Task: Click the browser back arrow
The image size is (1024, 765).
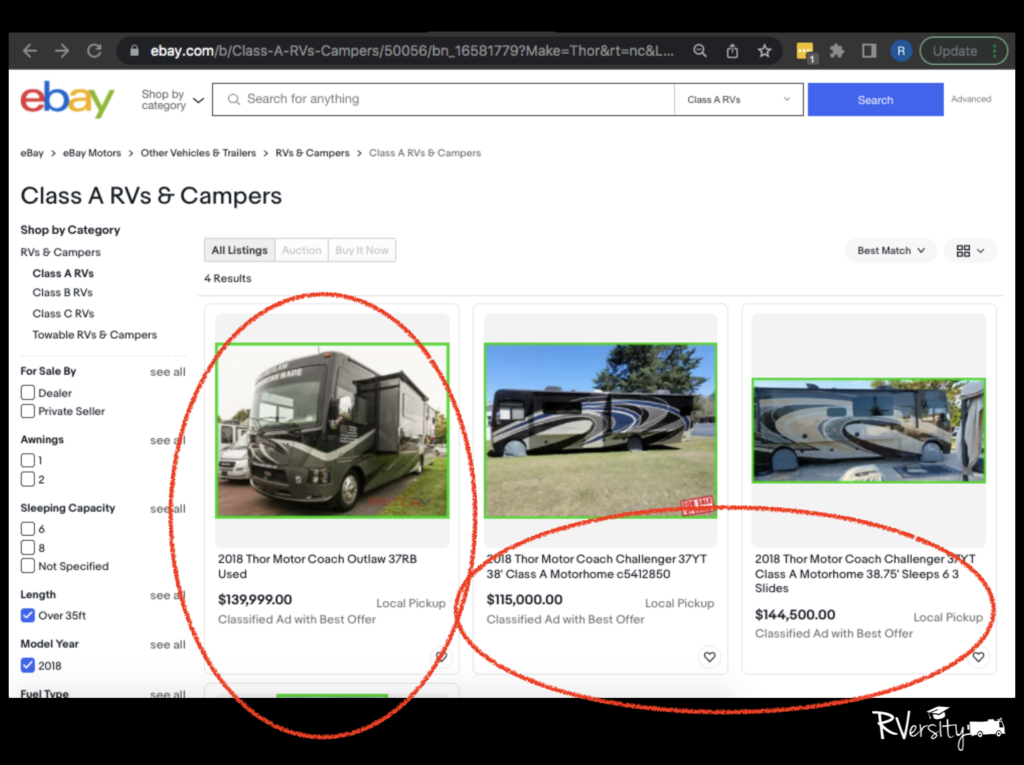Action: pyautogui.click(x=30, y=51)
